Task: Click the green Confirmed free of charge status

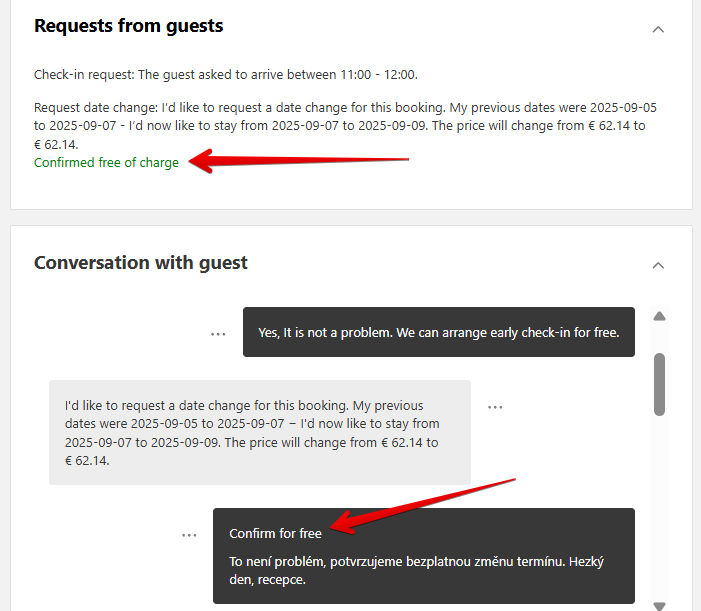Action: pyautogui.click(x=106, y=163)
